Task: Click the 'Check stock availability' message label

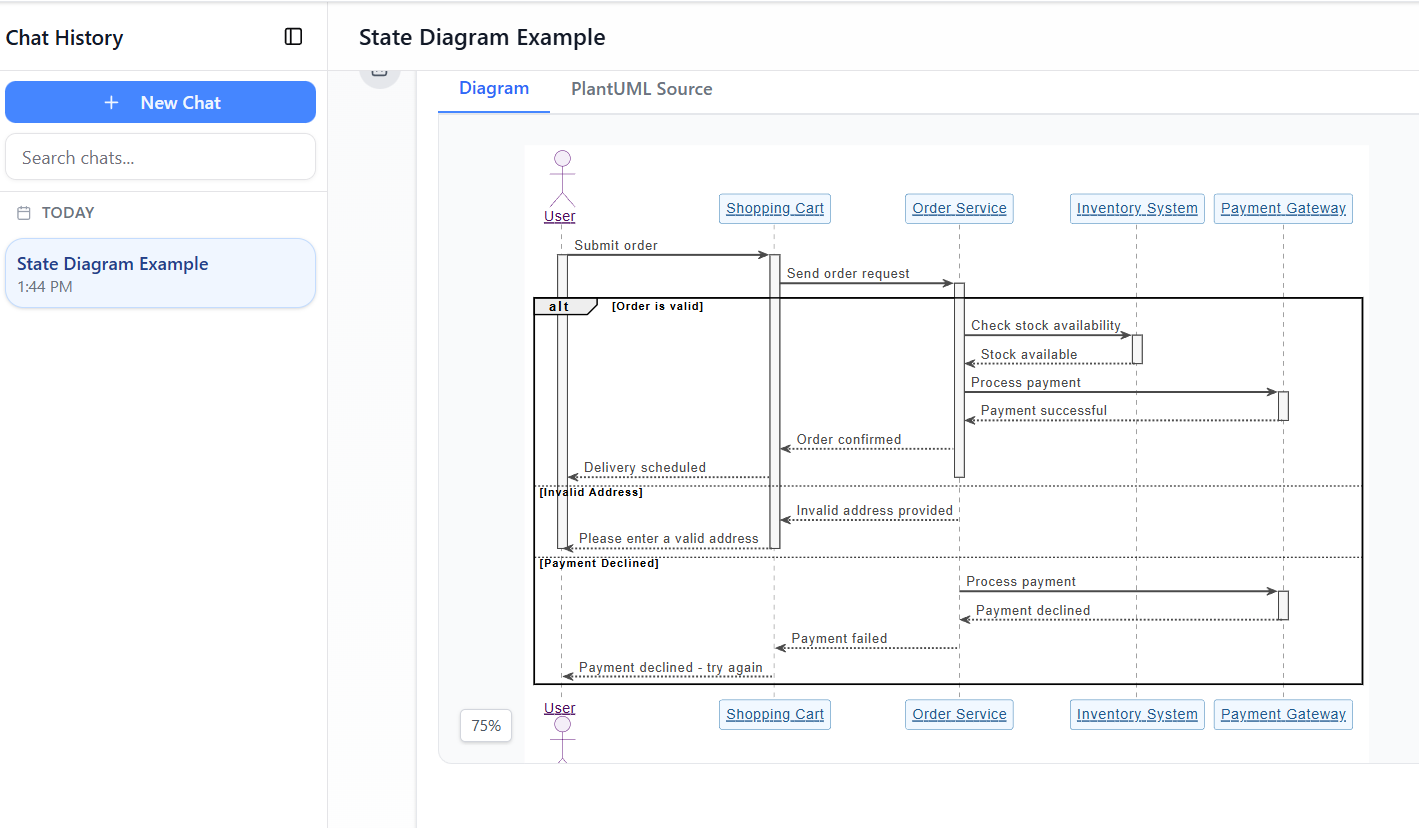Action: pyautogui.click(x=1045, y=326)
